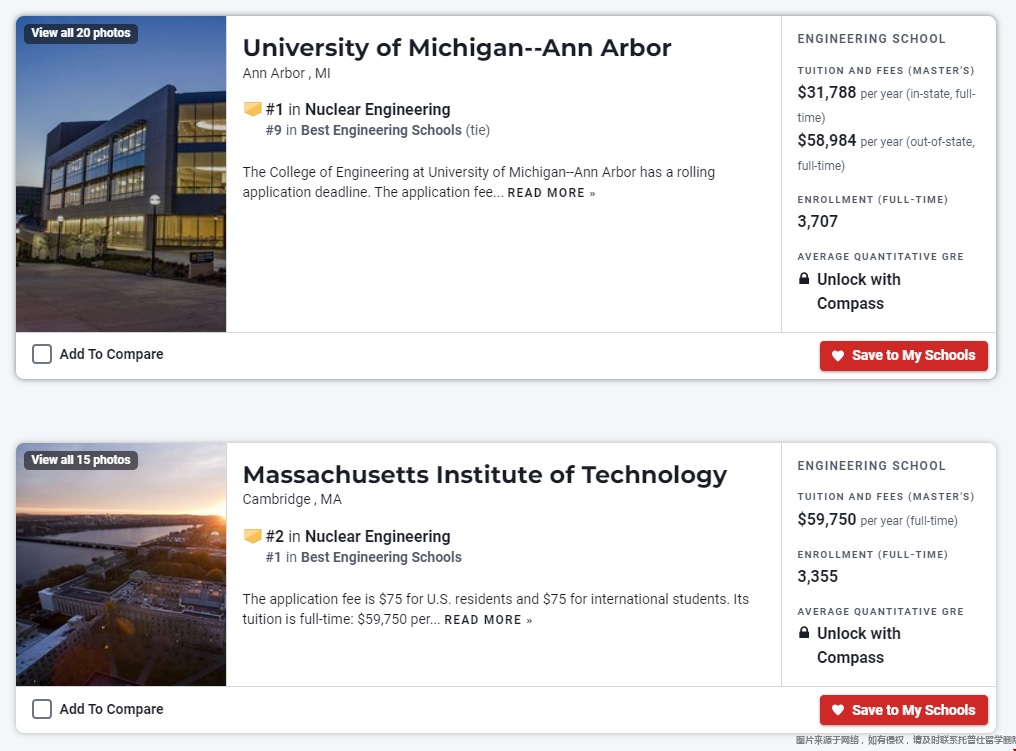
Task: Save MIT to My Schools
Action: tap(904, 710)
